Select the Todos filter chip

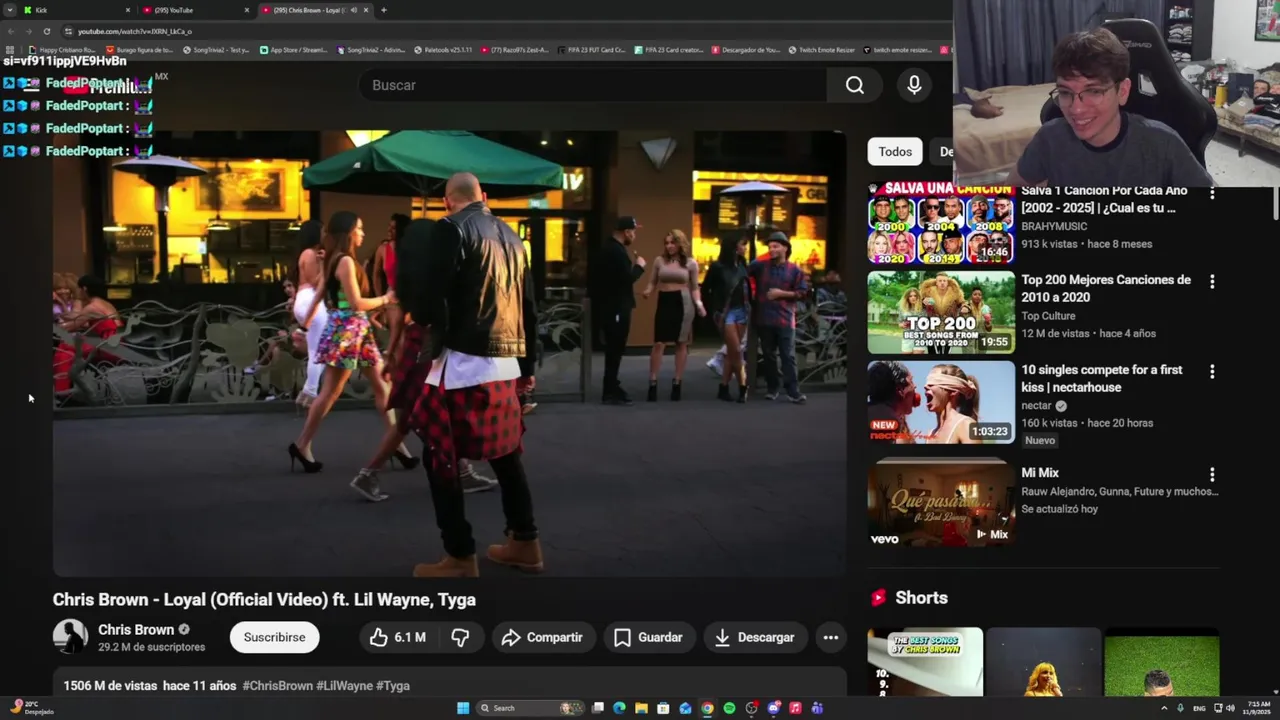(x=895, y=152)
